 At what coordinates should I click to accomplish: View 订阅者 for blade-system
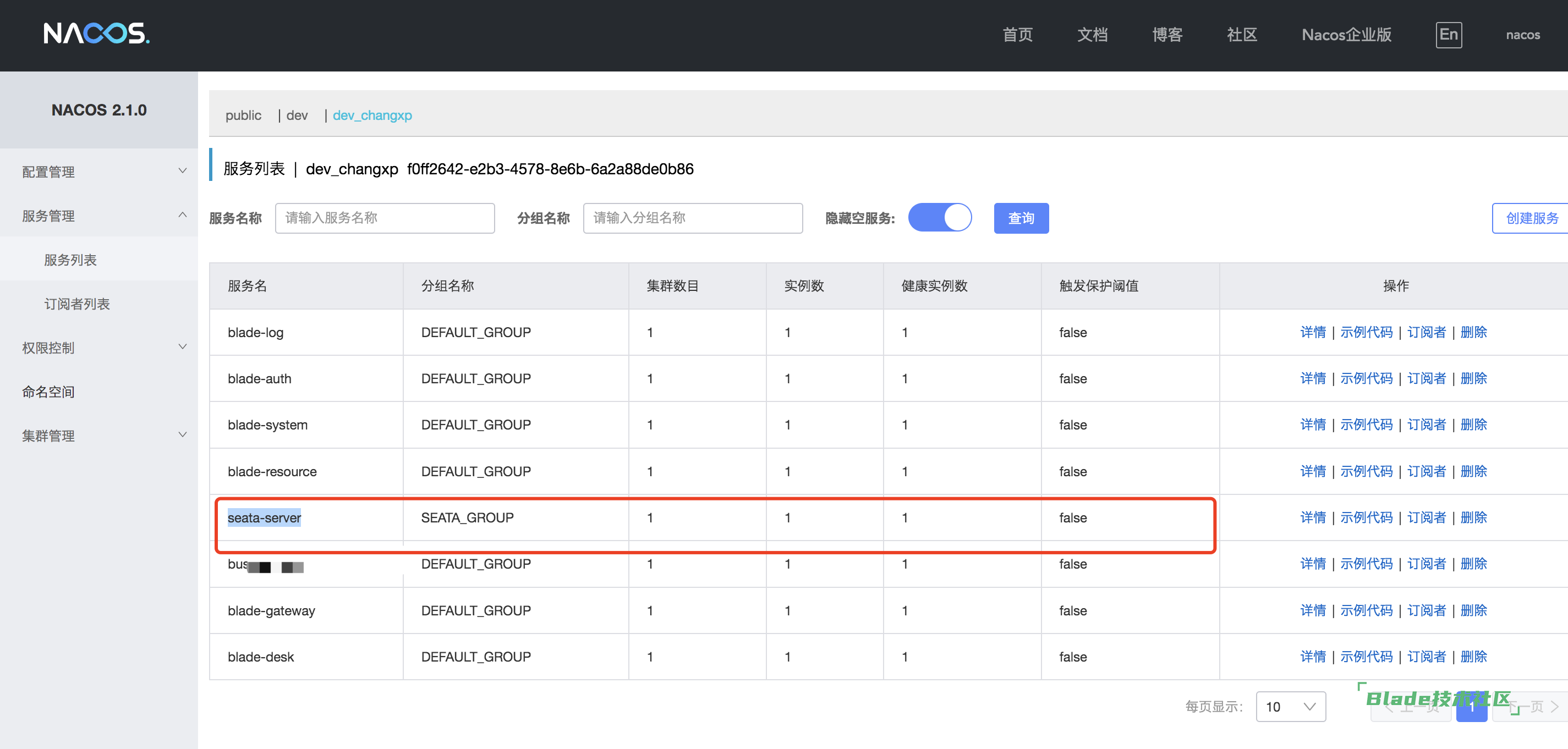click(x=1426, y=424)
